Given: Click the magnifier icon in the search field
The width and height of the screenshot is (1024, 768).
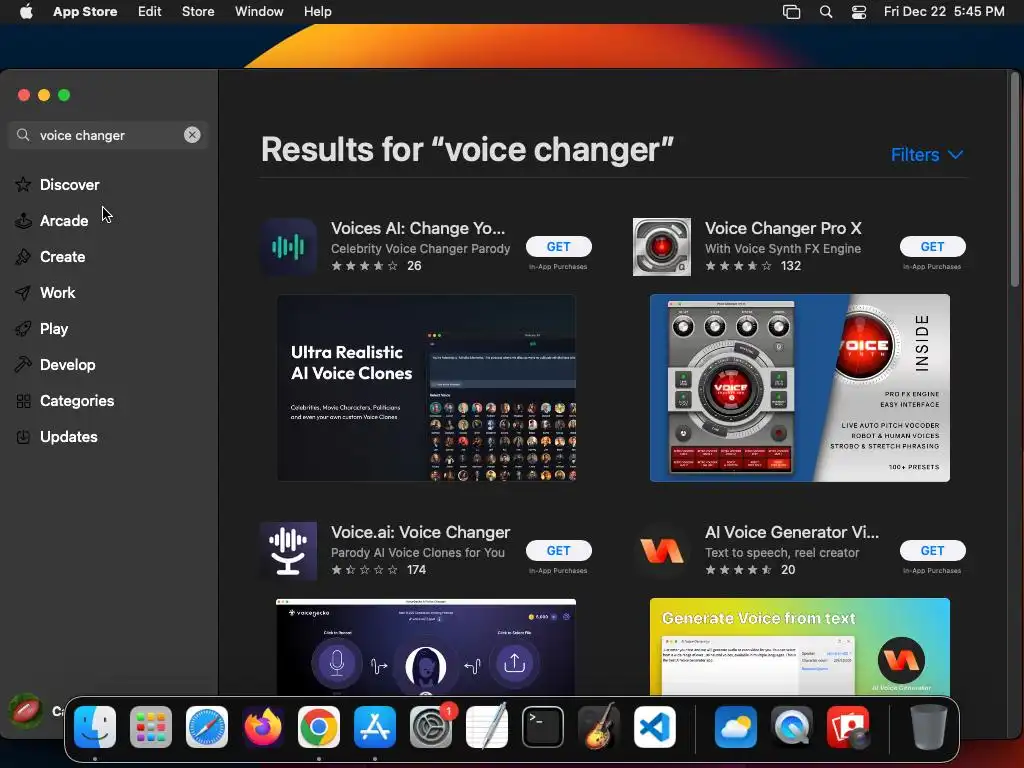Looking at the screenshot, I should (23, 135).
